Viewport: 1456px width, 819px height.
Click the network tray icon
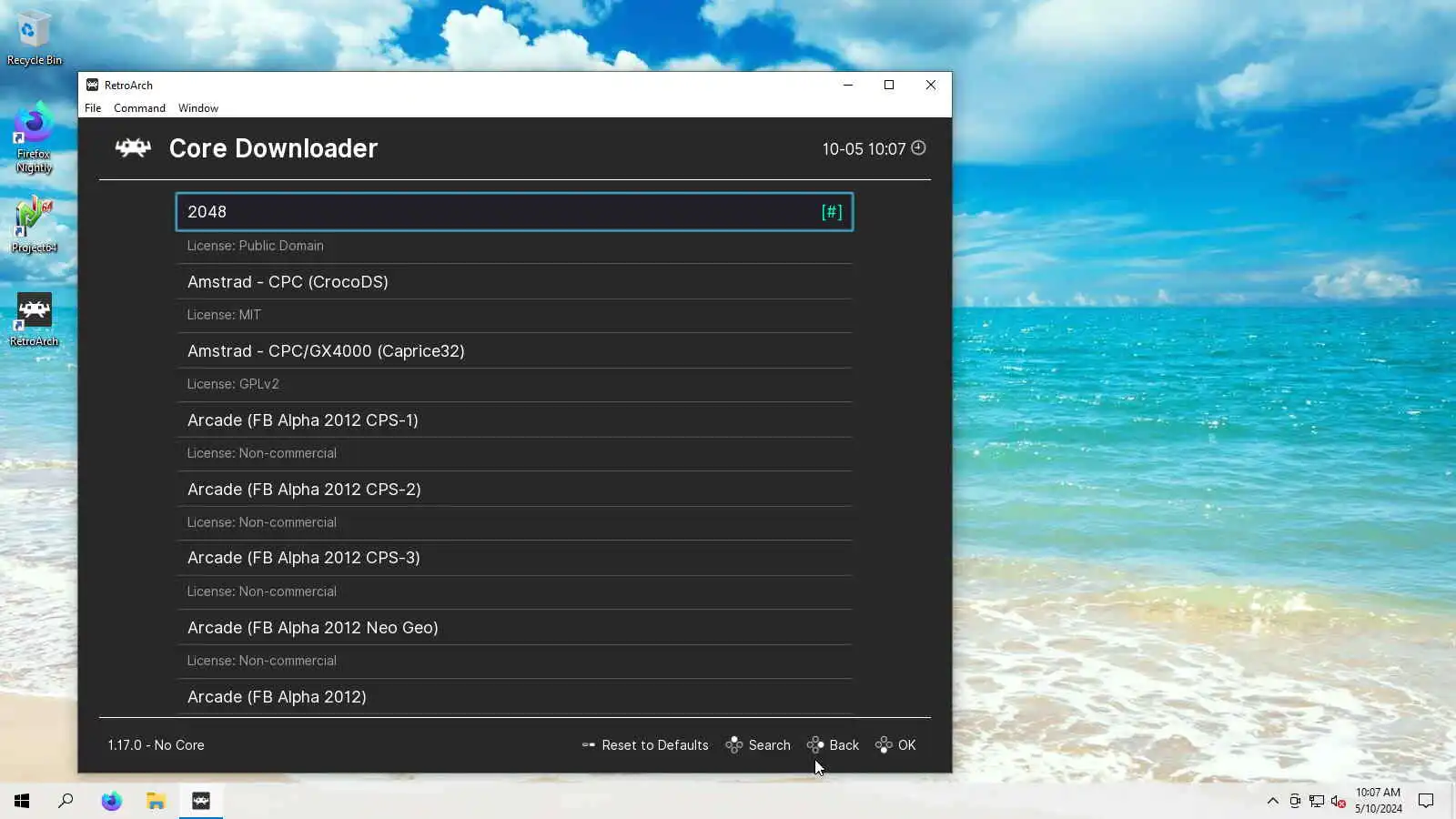click(x=1317, y=801)
